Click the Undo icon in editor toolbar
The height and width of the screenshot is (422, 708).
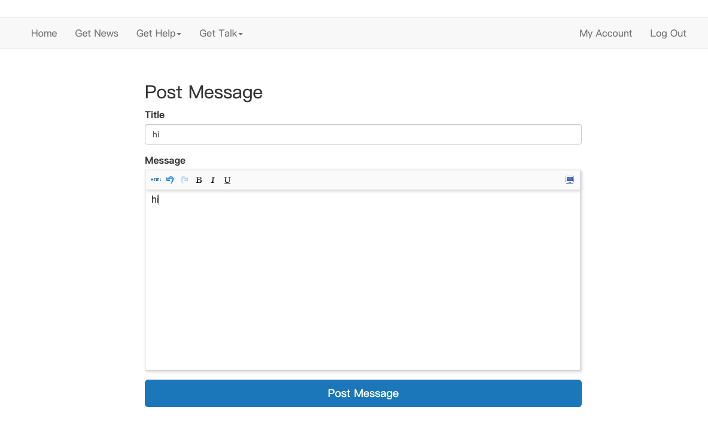tap(170, 180)
